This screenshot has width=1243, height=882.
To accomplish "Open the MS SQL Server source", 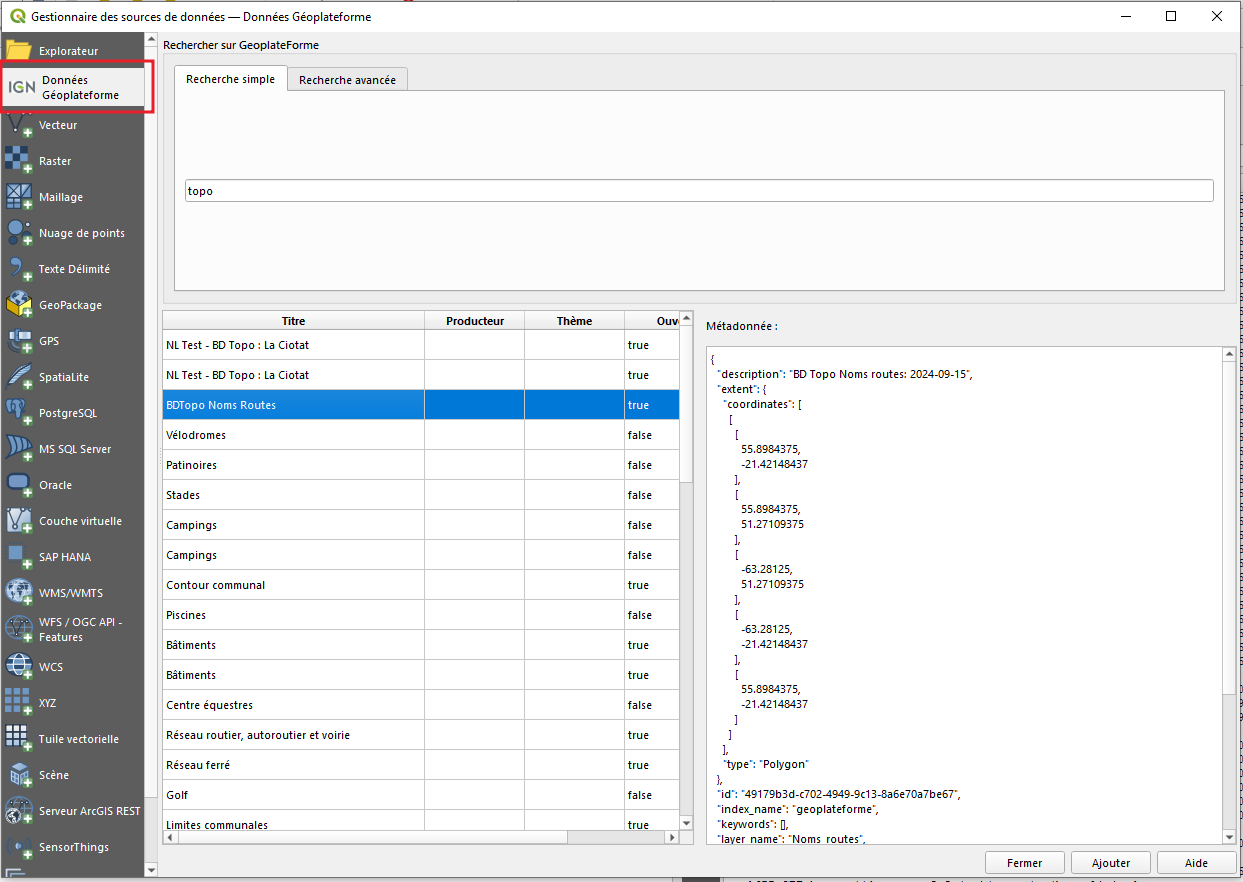I will click(x=72, y=449).
